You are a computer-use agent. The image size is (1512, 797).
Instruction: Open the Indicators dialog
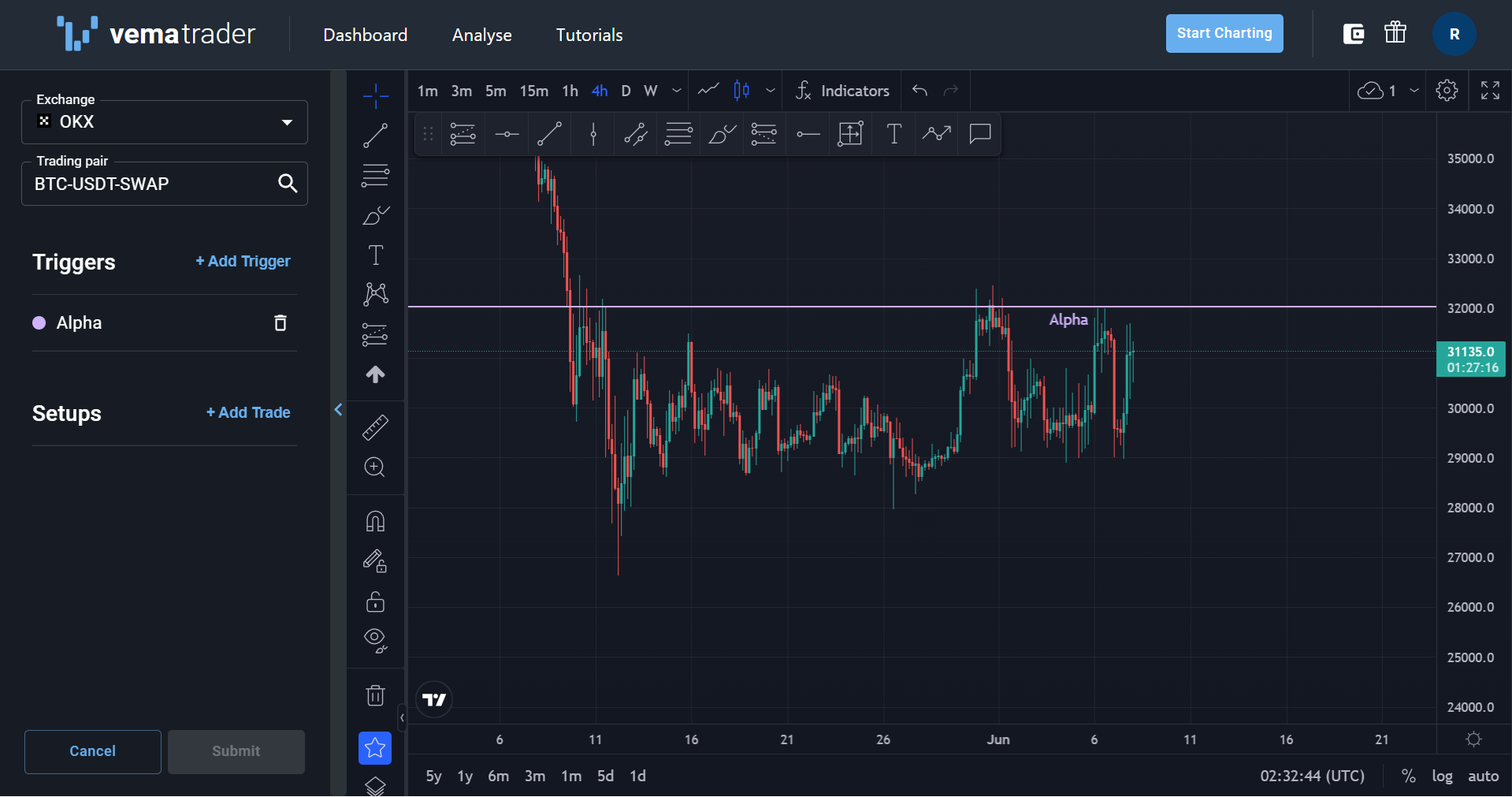(842, 91)
